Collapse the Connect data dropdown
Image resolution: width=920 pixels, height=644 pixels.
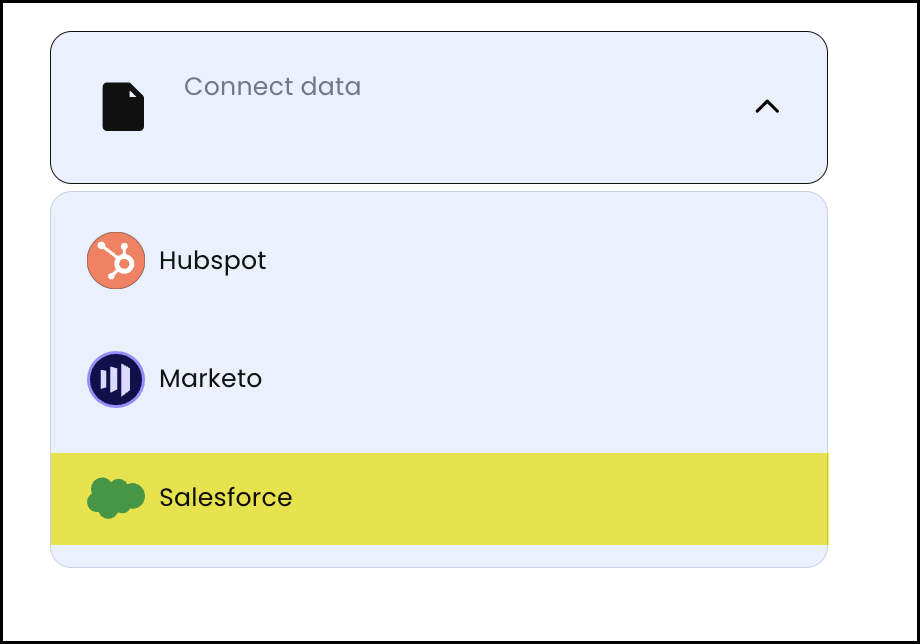(767, 106)
